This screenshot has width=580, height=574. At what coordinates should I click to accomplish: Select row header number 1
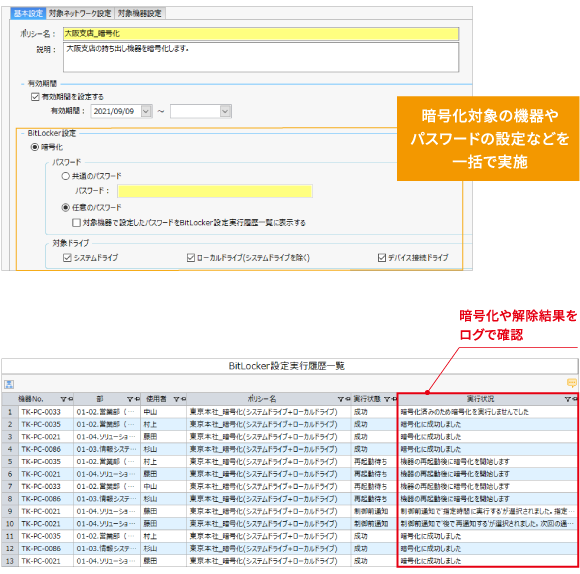[x=10, y=412]
